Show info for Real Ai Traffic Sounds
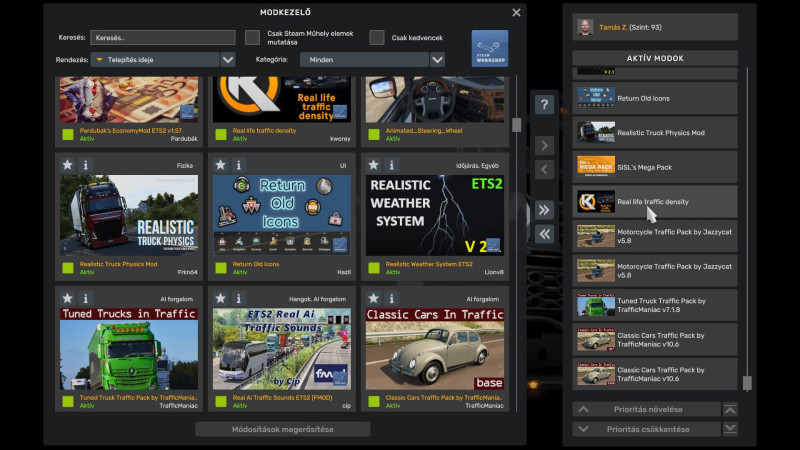This screenshot has height=450, width=800. [x=239, y=298]
